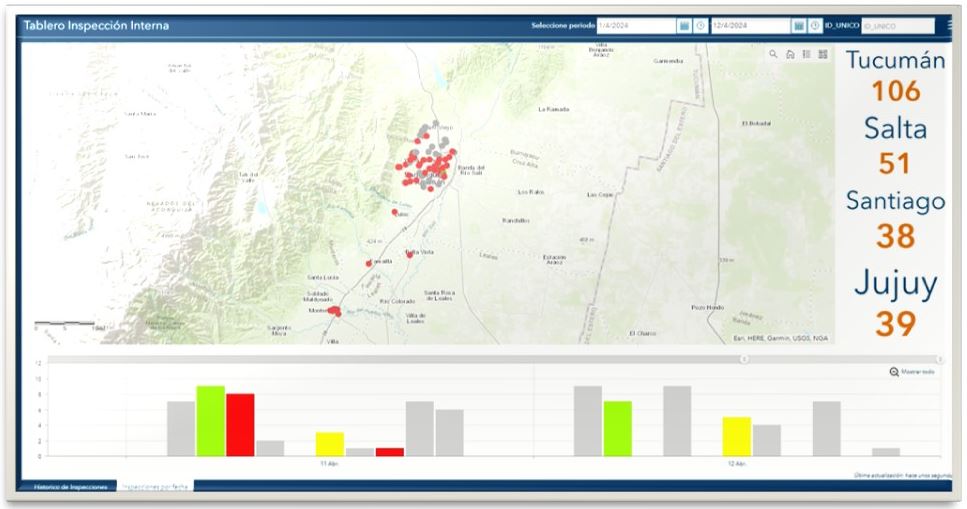
Task: Click the end date field 12/4/2024
Action: tap(750, 25)
